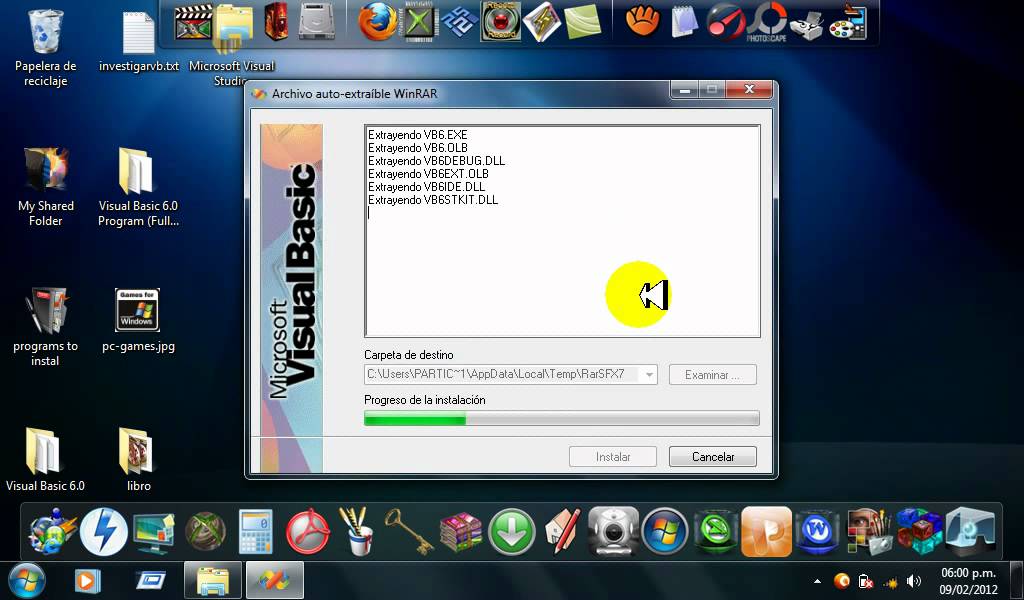Viewport: 1024px width, 600px height.
Task: Open the green download arrow icon in dock
Action: click(511, 531)
